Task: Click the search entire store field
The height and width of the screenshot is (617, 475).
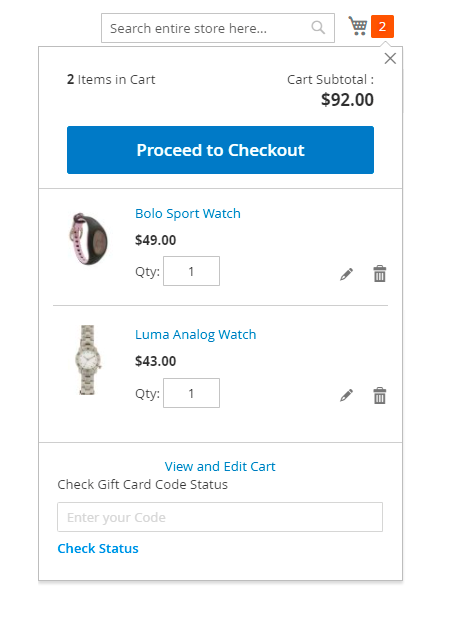Action: point(218,28)
